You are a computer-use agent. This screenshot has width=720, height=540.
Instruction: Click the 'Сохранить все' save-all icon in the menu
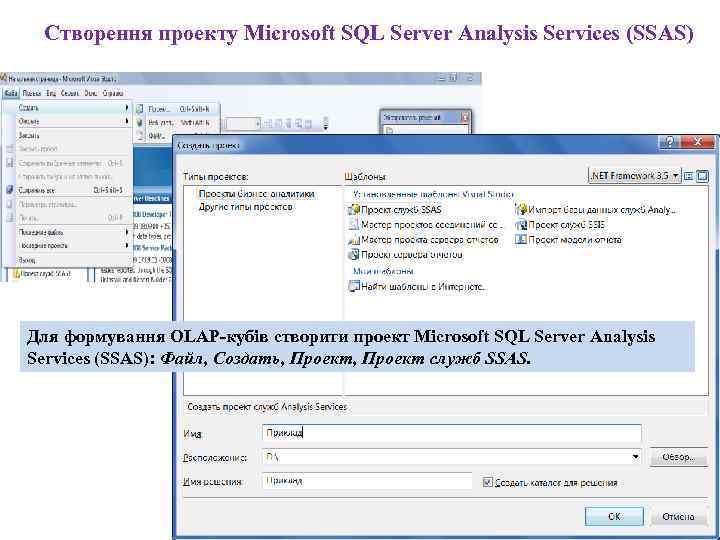(x=10, y=190)
